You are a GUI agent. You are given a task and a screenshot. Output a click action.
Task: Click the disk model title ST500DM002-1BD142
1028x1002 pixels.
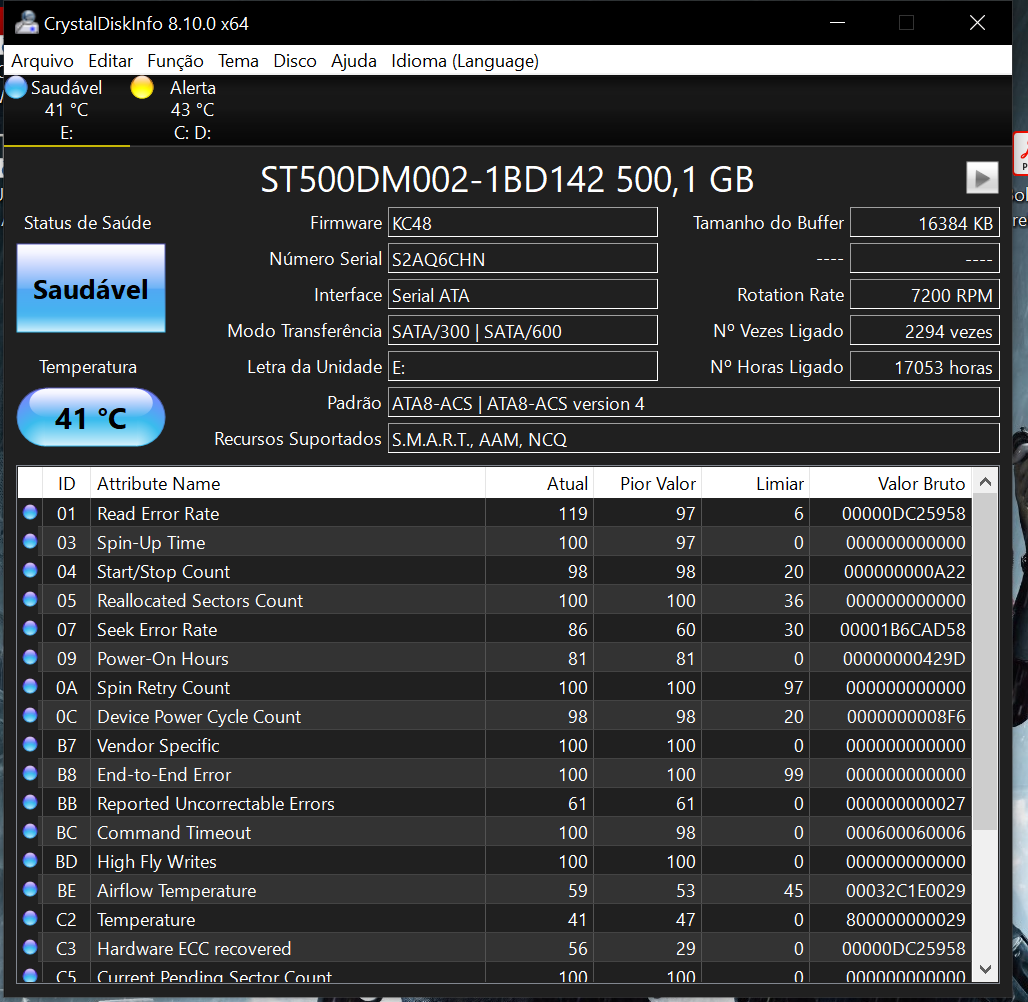pyautogui.click(x=432, y=179)
